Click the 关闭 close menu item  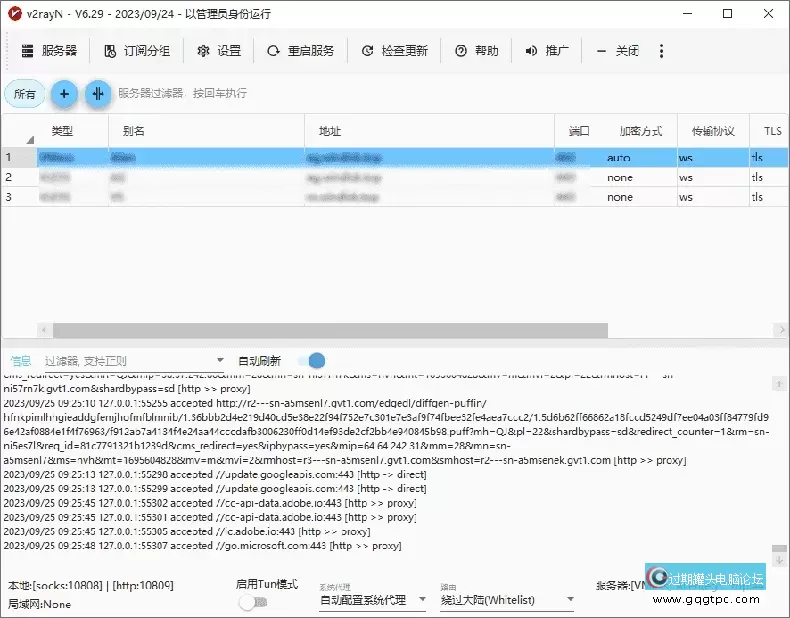point(617,51)
